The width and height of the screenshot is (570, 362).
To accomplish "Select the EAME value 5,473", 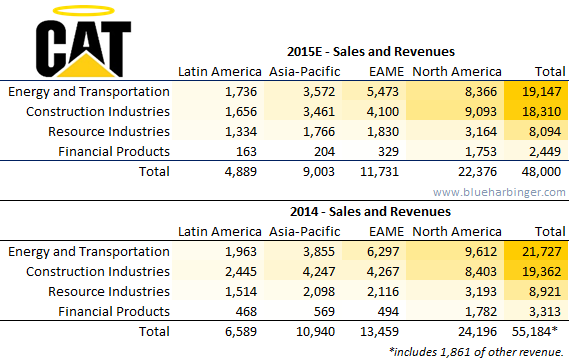I will pyautogui.click(x=383, y=91).
